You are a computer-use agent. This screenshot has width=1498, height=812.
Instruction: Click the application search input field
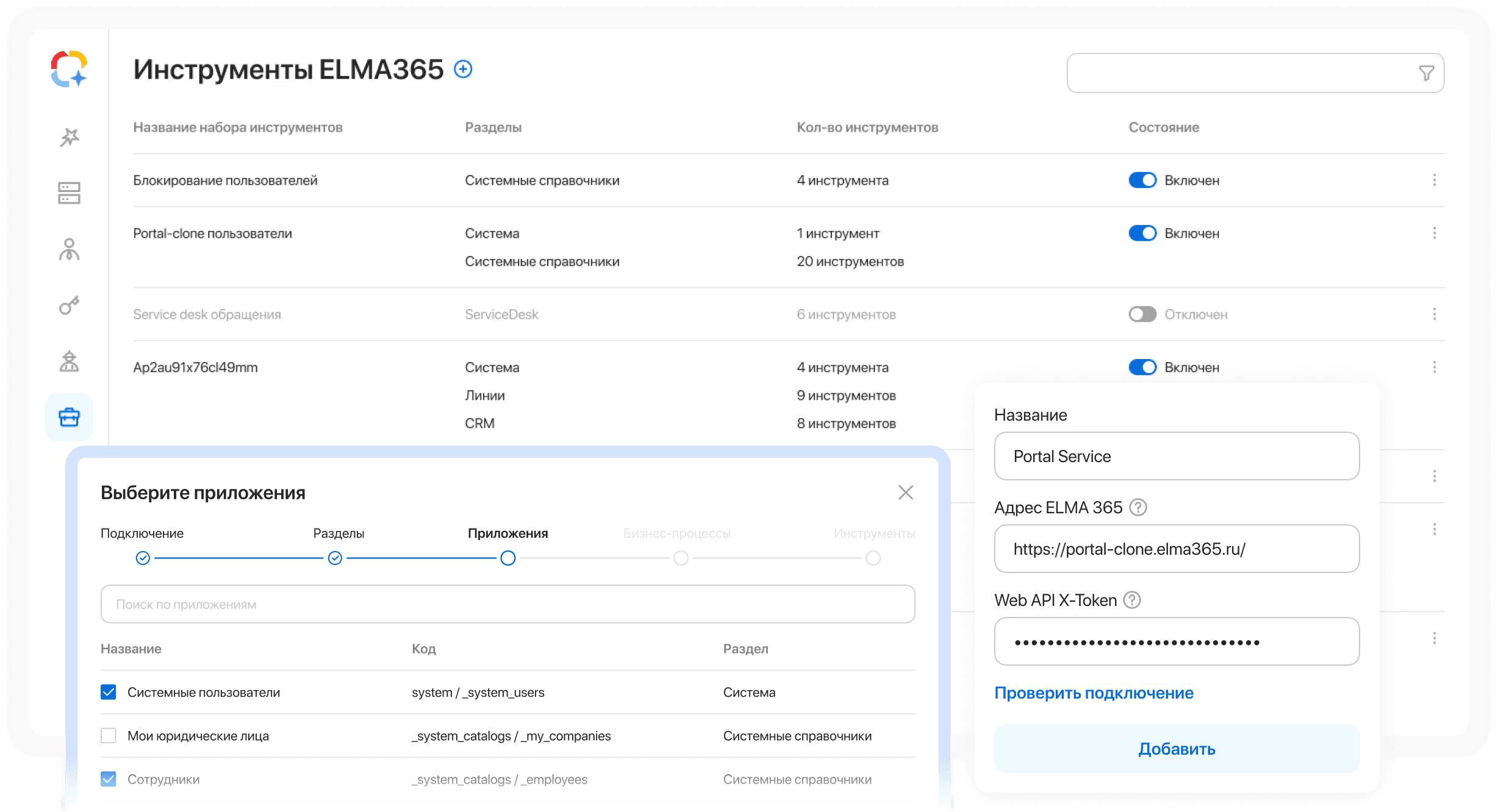pyautogui.click(x=507, y=604)
